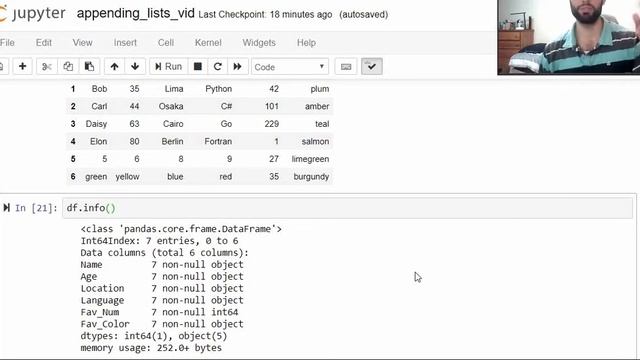Move selected cell down arrow

135,67
